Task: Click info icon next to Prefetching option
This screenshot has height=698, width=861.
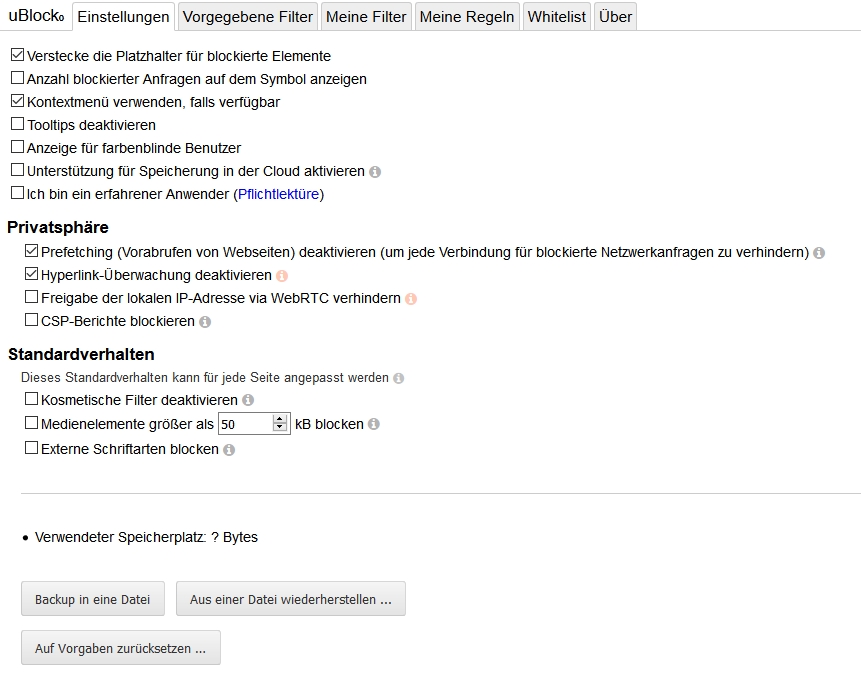Action: [x=819, y=253]
